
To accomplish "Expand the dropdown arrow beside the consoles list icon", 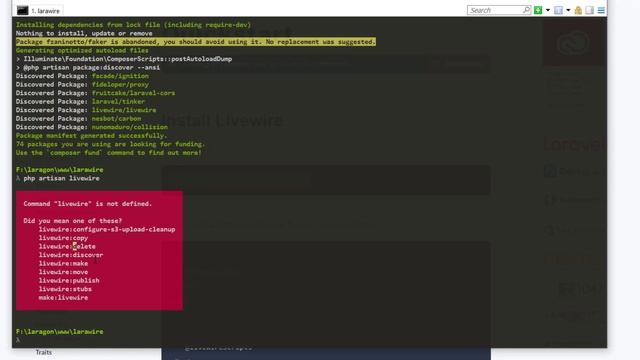I will click(x=568, y=10).
